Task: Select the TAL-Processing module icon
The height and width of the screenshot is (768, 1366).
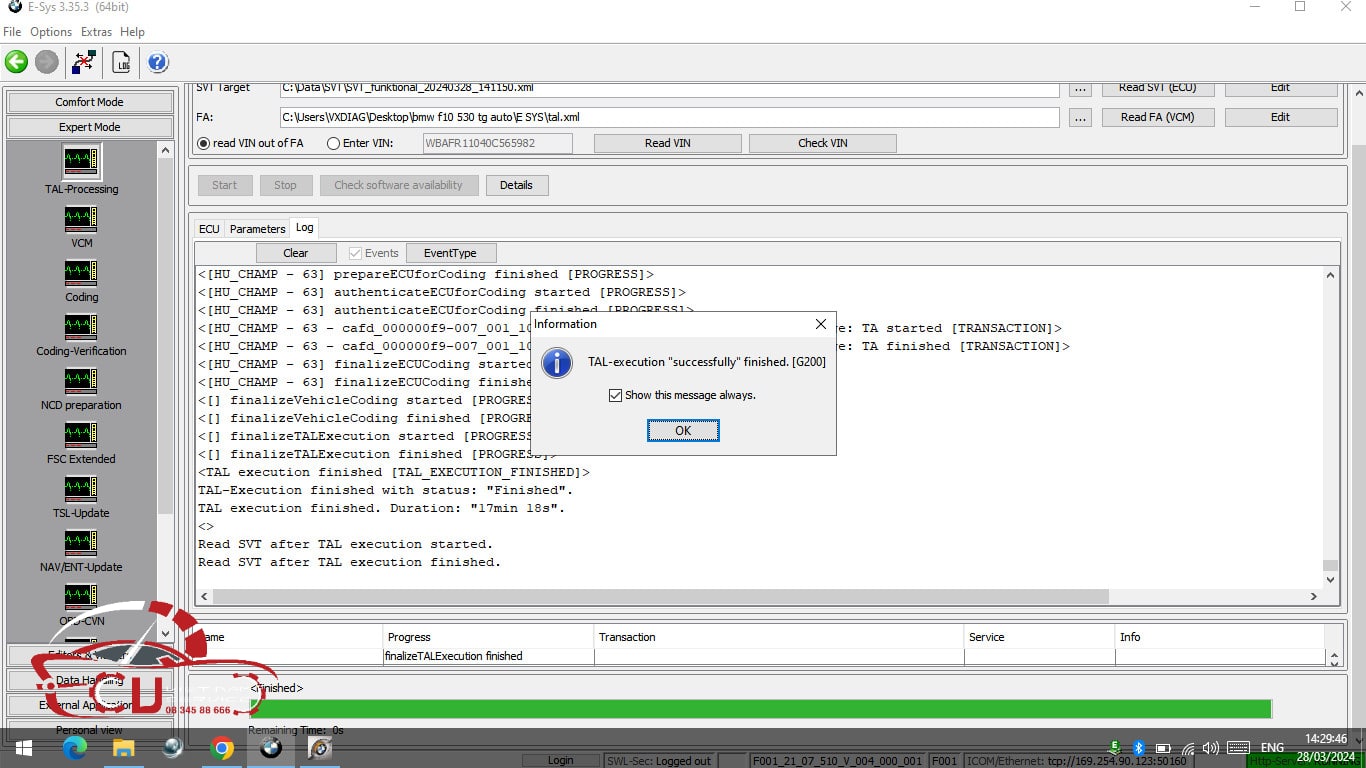Action: point(81,161)
